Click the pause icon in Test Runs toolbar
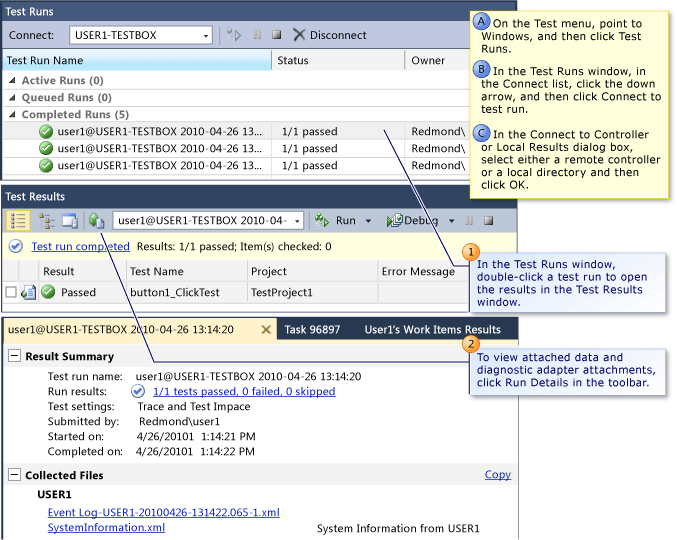The image size is (677, 540). coord(257,35)
